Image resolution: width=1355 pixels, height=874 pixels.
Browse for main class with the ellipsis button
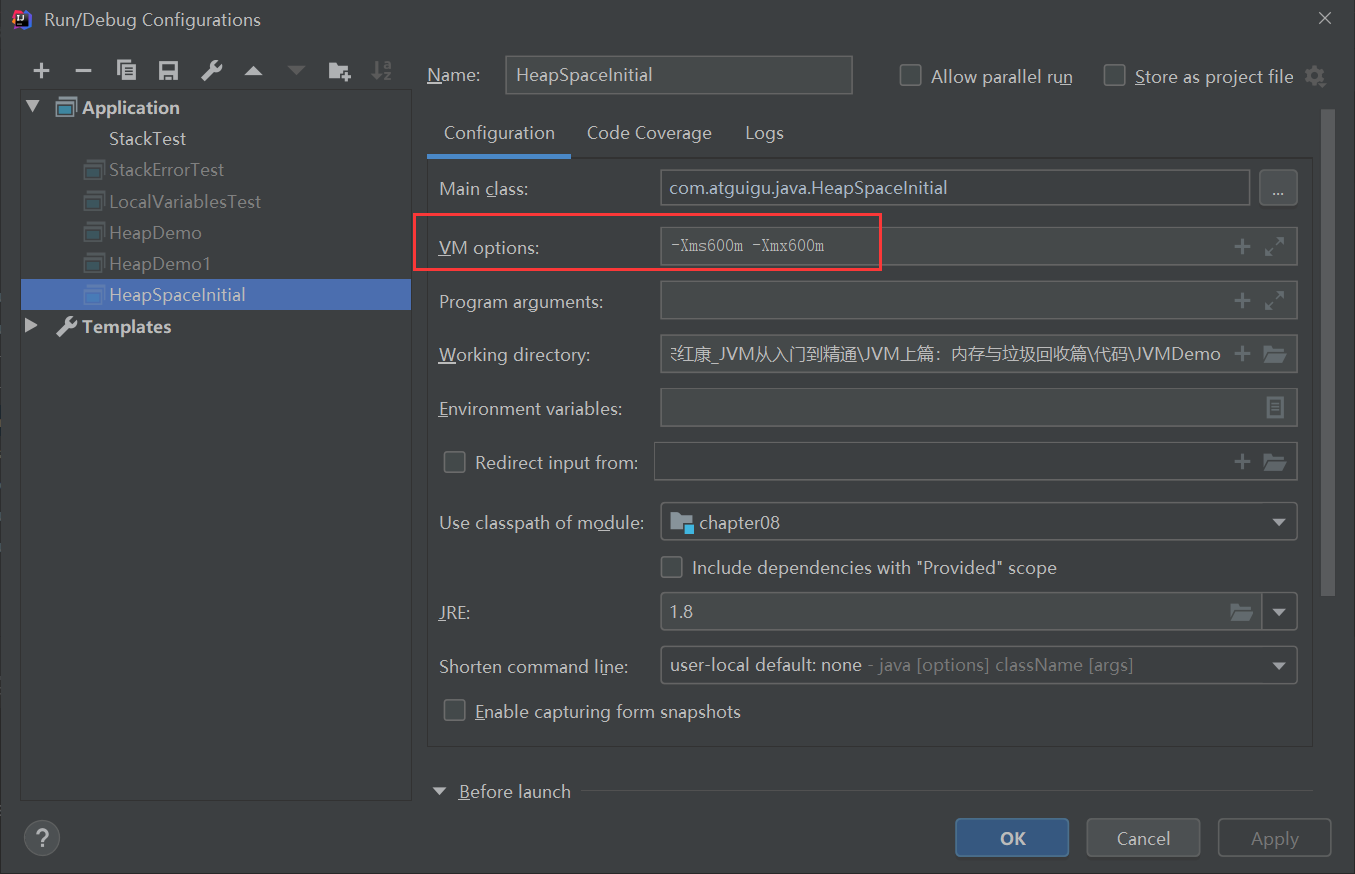1278,188
